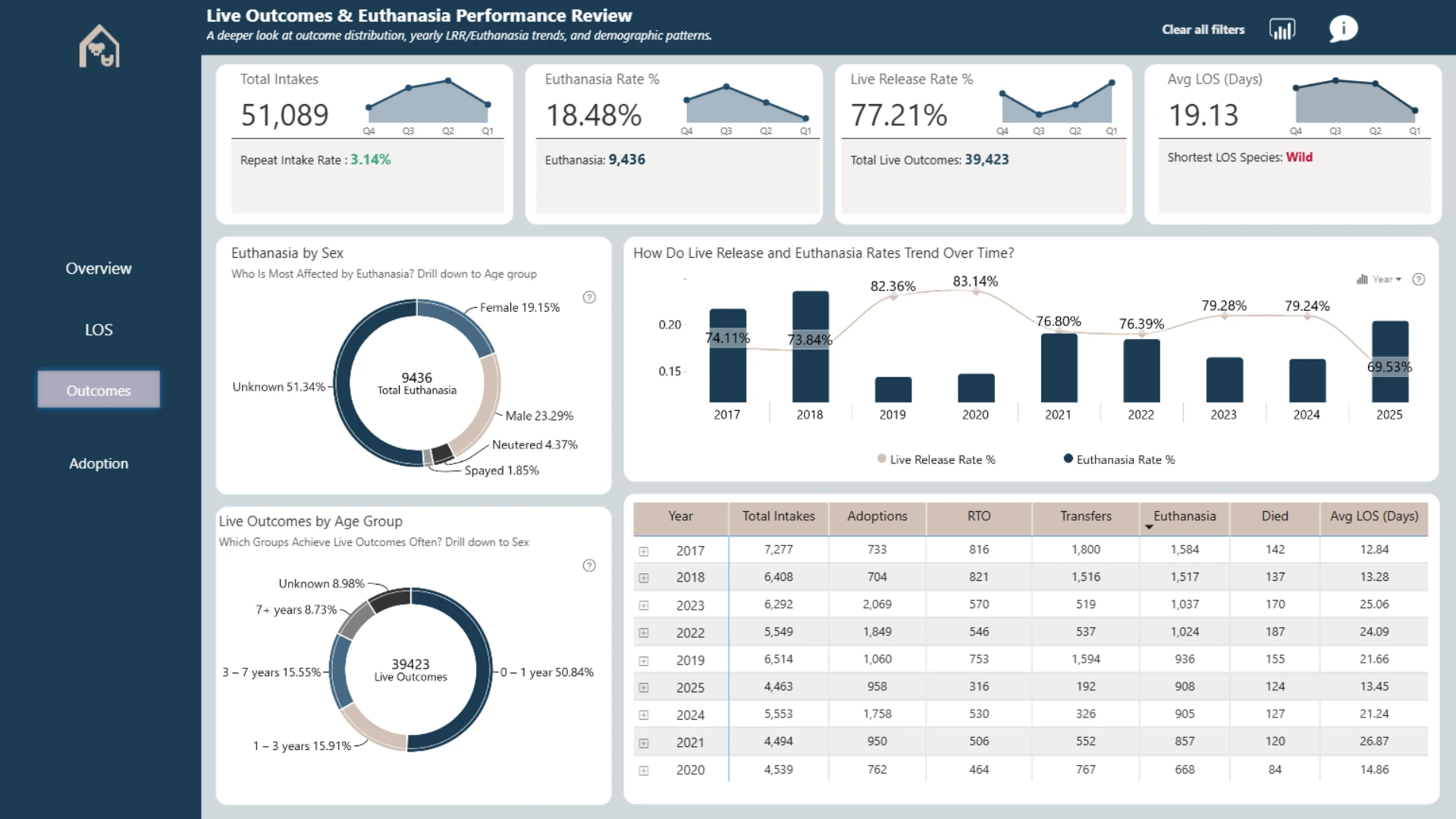Expand the 2024 table row

[644, 715]
